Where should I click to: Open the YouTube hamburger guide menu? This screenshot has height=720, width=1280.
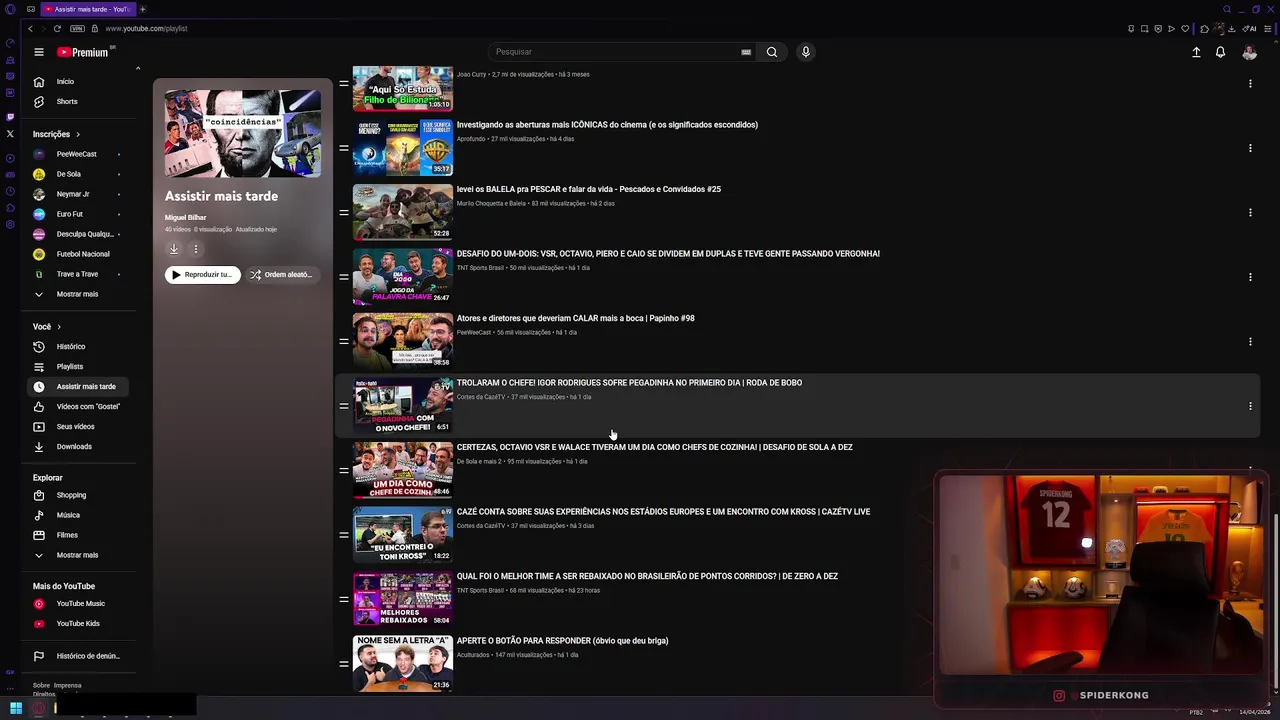point(39,52)
